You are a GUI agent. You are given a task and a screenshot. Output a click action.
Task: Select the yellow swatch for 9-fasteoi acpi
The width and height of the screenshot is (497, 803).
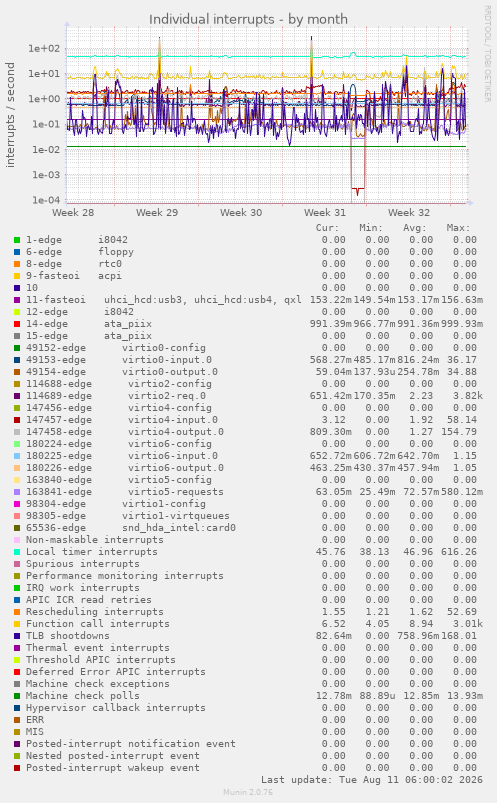[17, 276]
